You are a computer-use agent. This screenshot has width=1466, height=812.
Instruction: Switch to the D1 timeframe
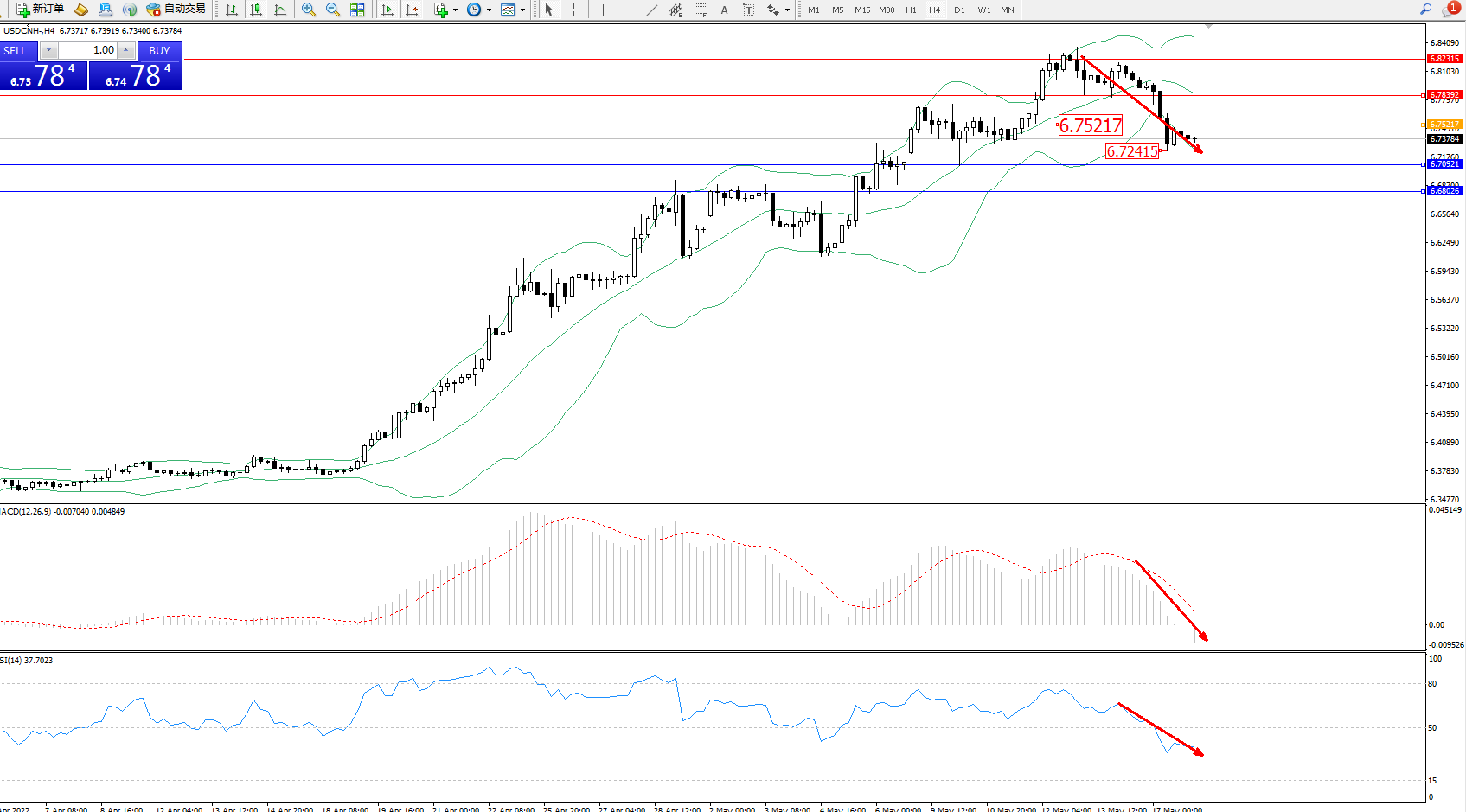959,10
